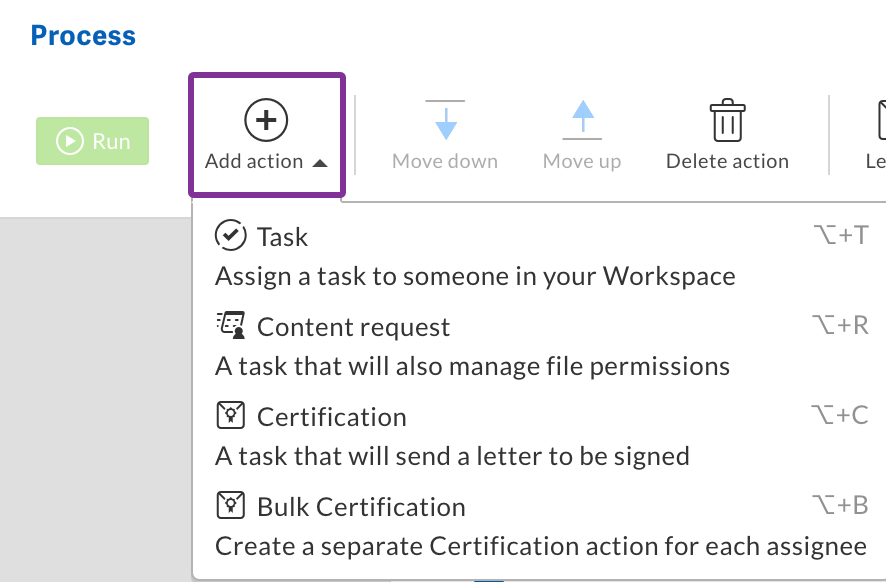Image resolution: width=886 pixels, height=582 pixels.
Task: Select Bulk Certification from the menu
Action: 361,505
